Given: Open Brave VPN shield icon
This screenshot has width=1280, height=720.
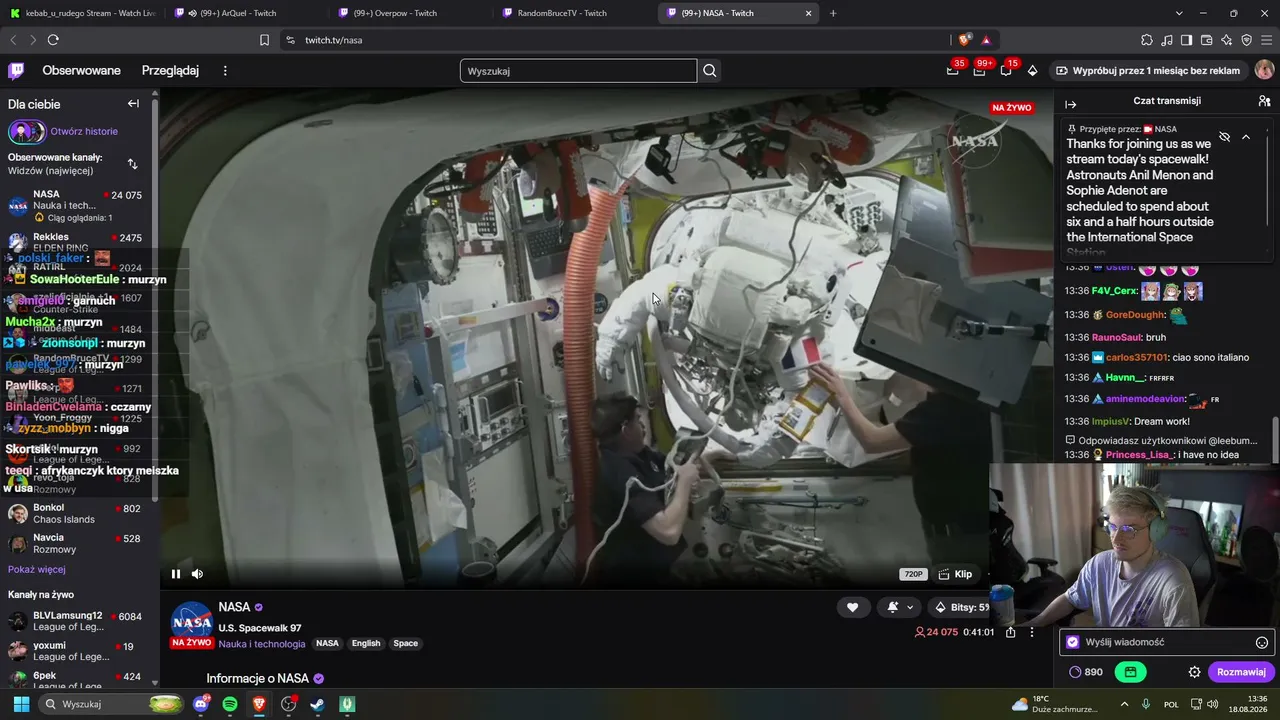Looking at the screenshot, I should [1246, 40].
